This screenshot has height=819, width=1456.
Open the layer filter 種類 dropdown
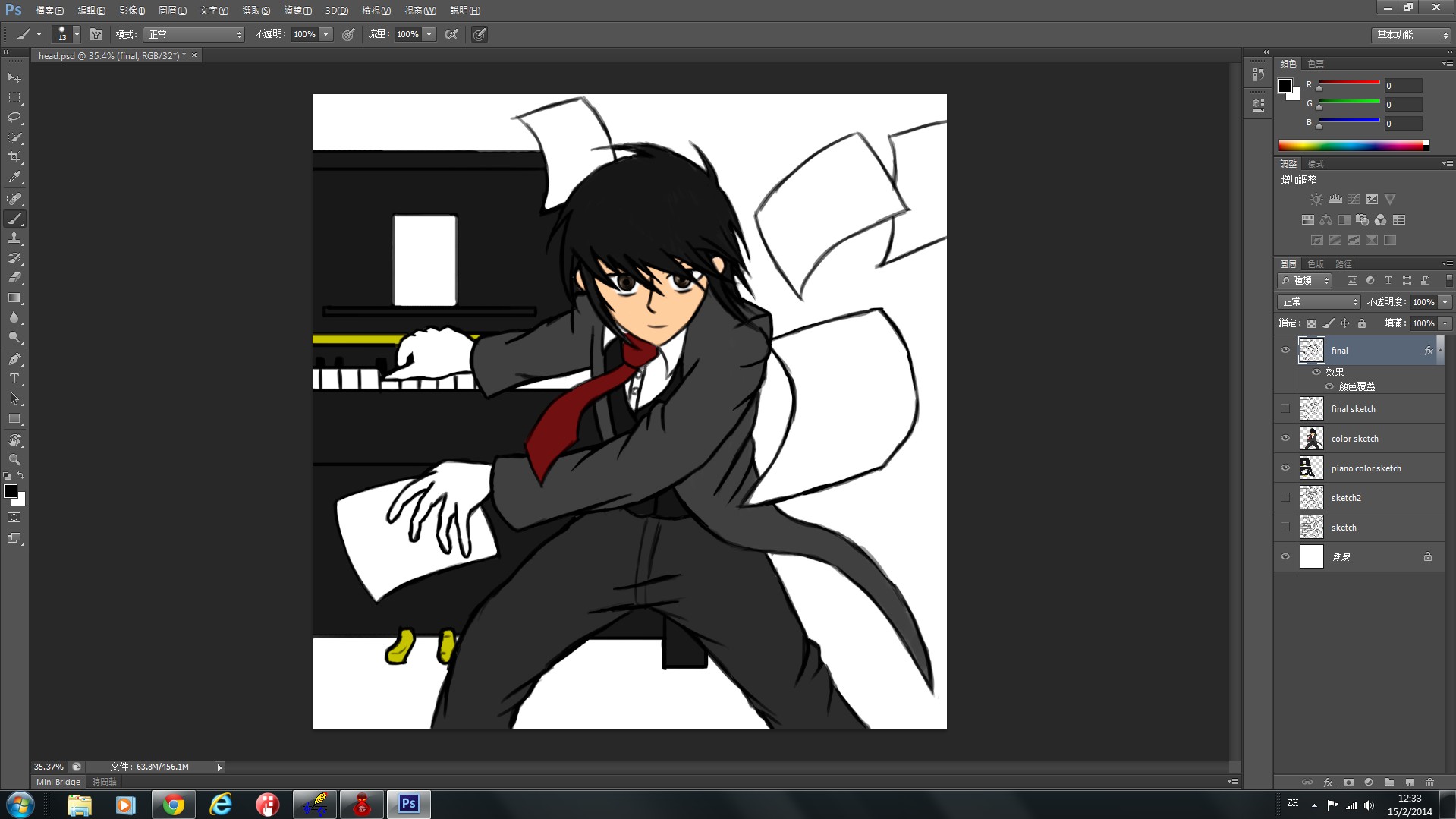[1306, 281]
